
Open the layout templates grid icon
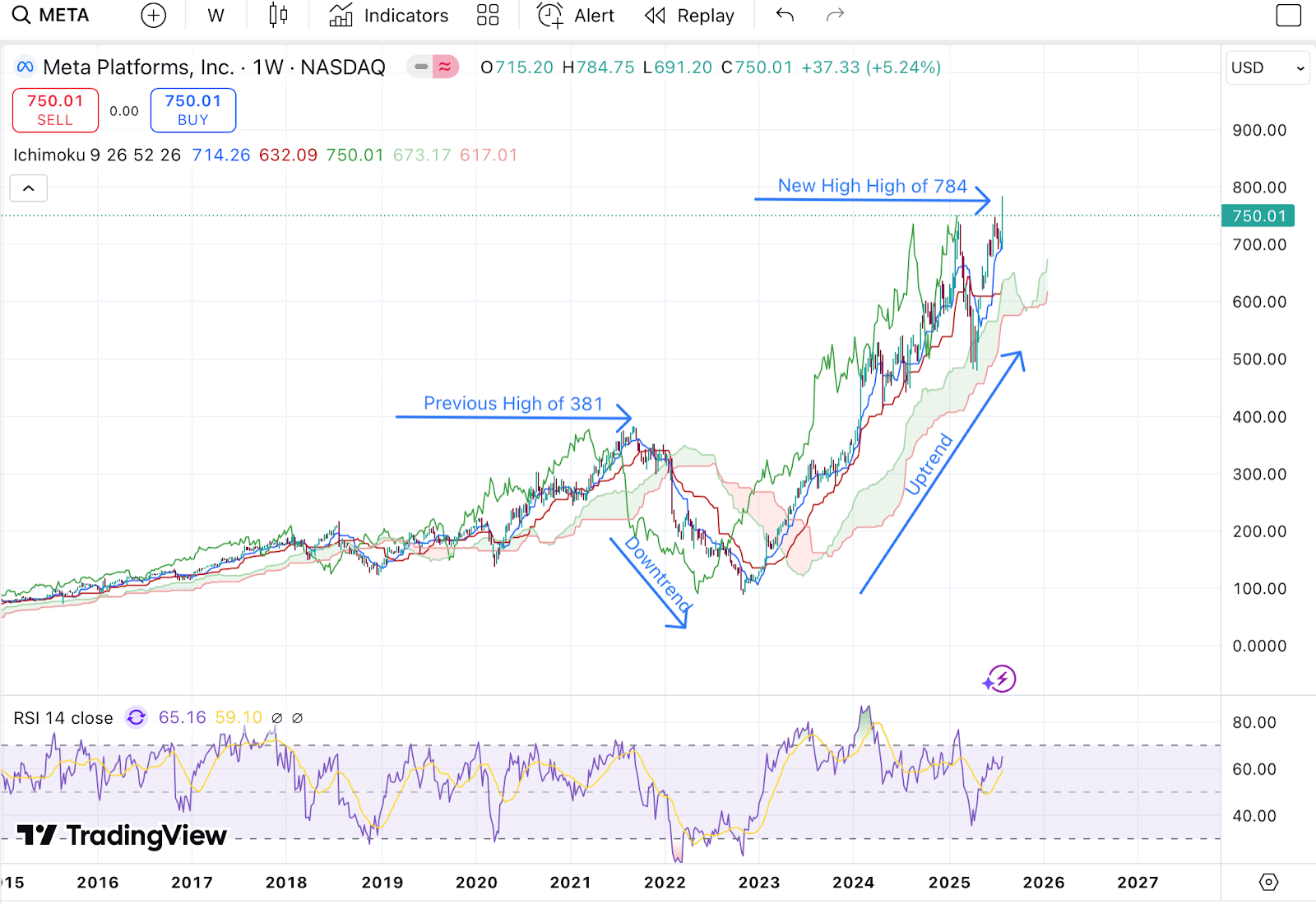tap(488, 16)
